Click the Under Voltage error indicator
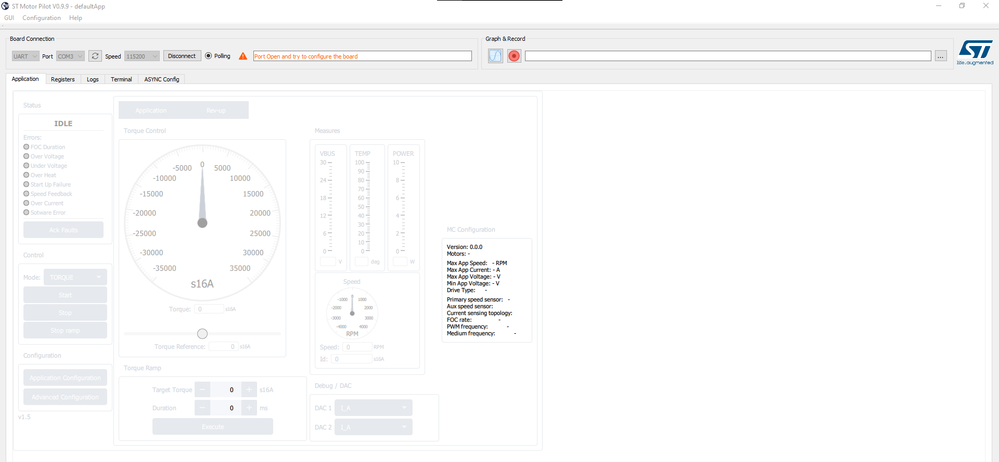999x462 pixels. coord(26,166)
